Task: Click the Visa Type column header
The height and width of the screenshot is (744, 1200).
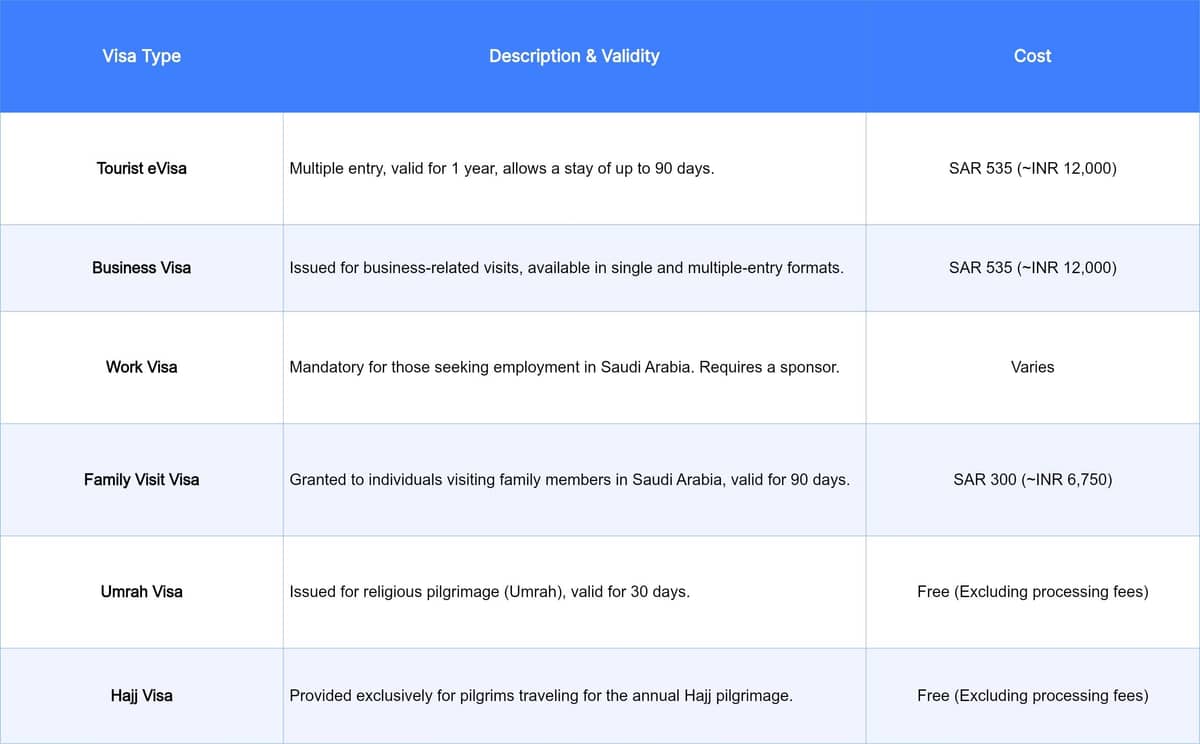Action: [x=141, y=56]
